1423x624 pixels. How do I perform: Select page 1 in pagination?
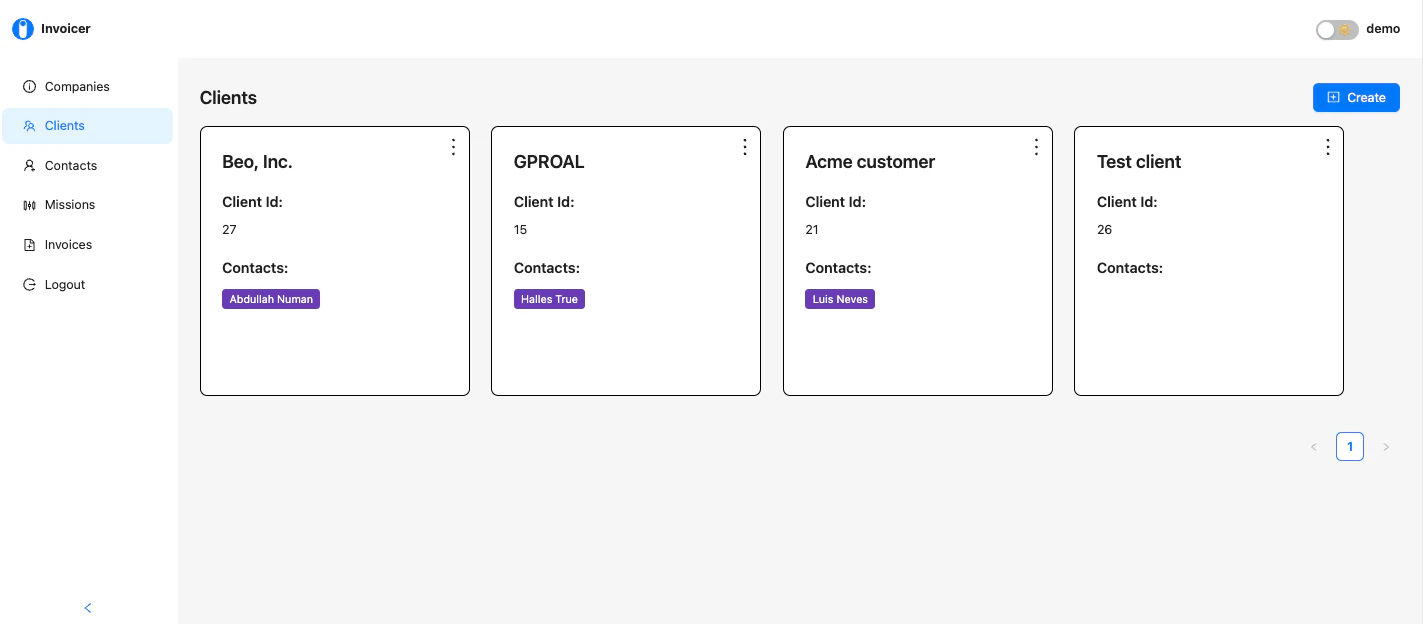click(x=1350, y=446)
